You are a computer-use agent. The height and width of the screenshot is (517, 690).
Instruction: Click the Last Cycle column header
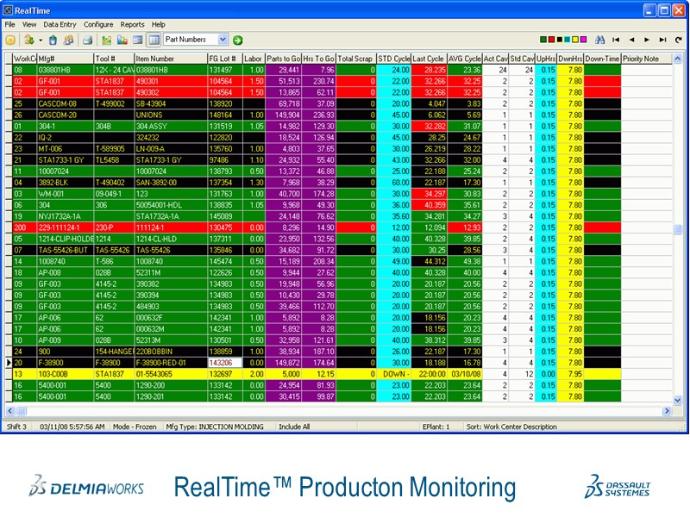pyautogui.click(x=428, y=59)
